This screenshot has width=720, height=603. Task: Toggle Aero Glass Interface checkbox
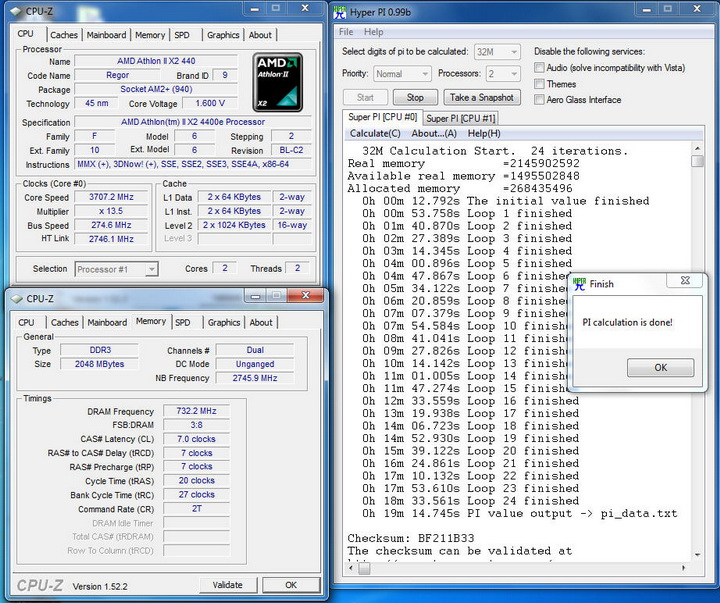click(x=539, y=100)
